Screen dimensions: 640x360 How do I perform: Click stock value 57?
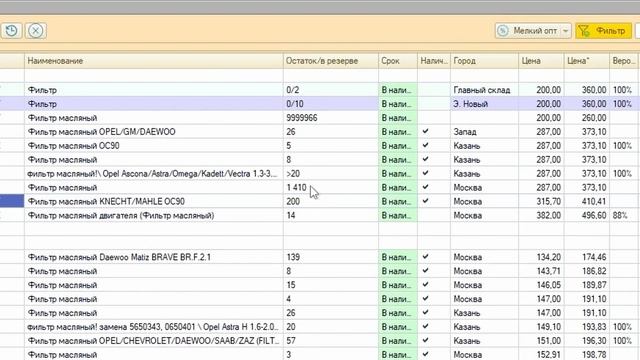click(x=291, y=341)
